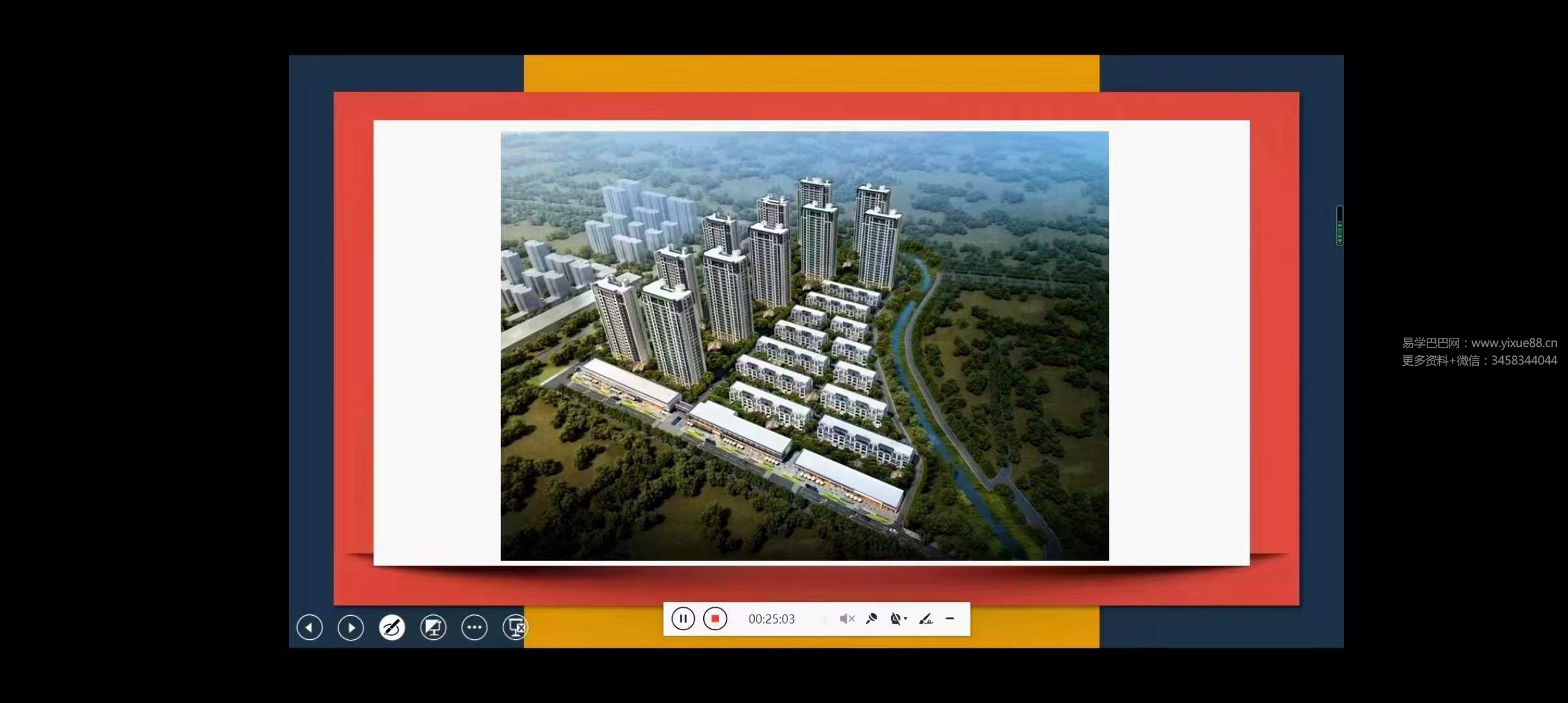Open more slide show options

click(474, 627)
